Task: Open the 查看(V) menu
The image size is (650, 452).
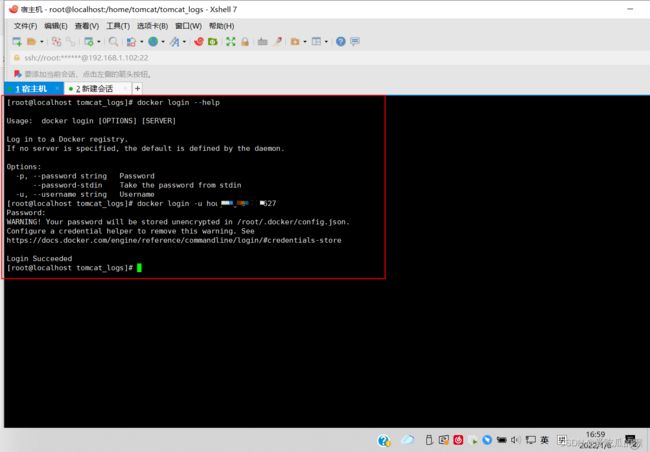Action: [x=87, y=26]
